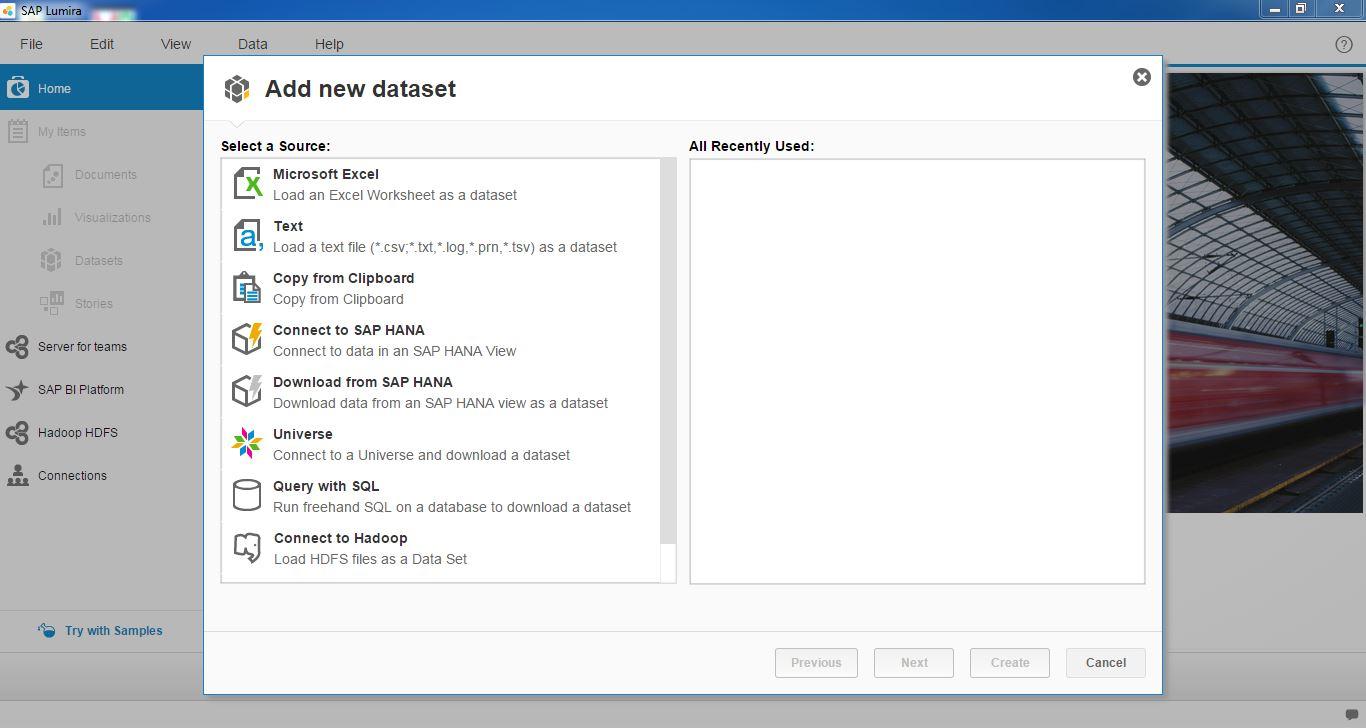Open the View menu
This screenshot has width=1366, height=728.
coord(176,44)
